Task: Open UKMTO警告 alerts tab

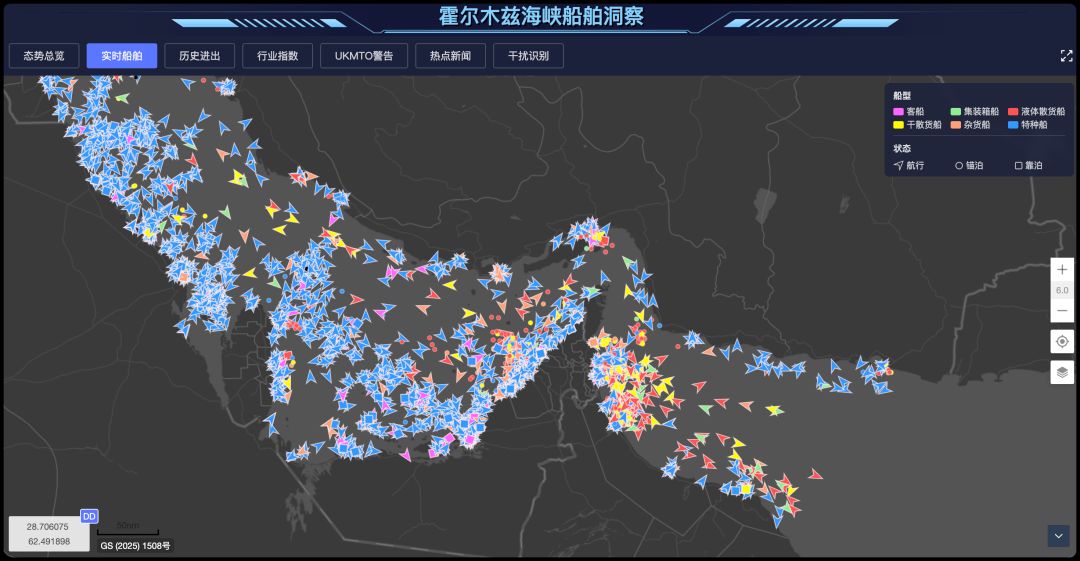Action: click(x=364, y=56)
